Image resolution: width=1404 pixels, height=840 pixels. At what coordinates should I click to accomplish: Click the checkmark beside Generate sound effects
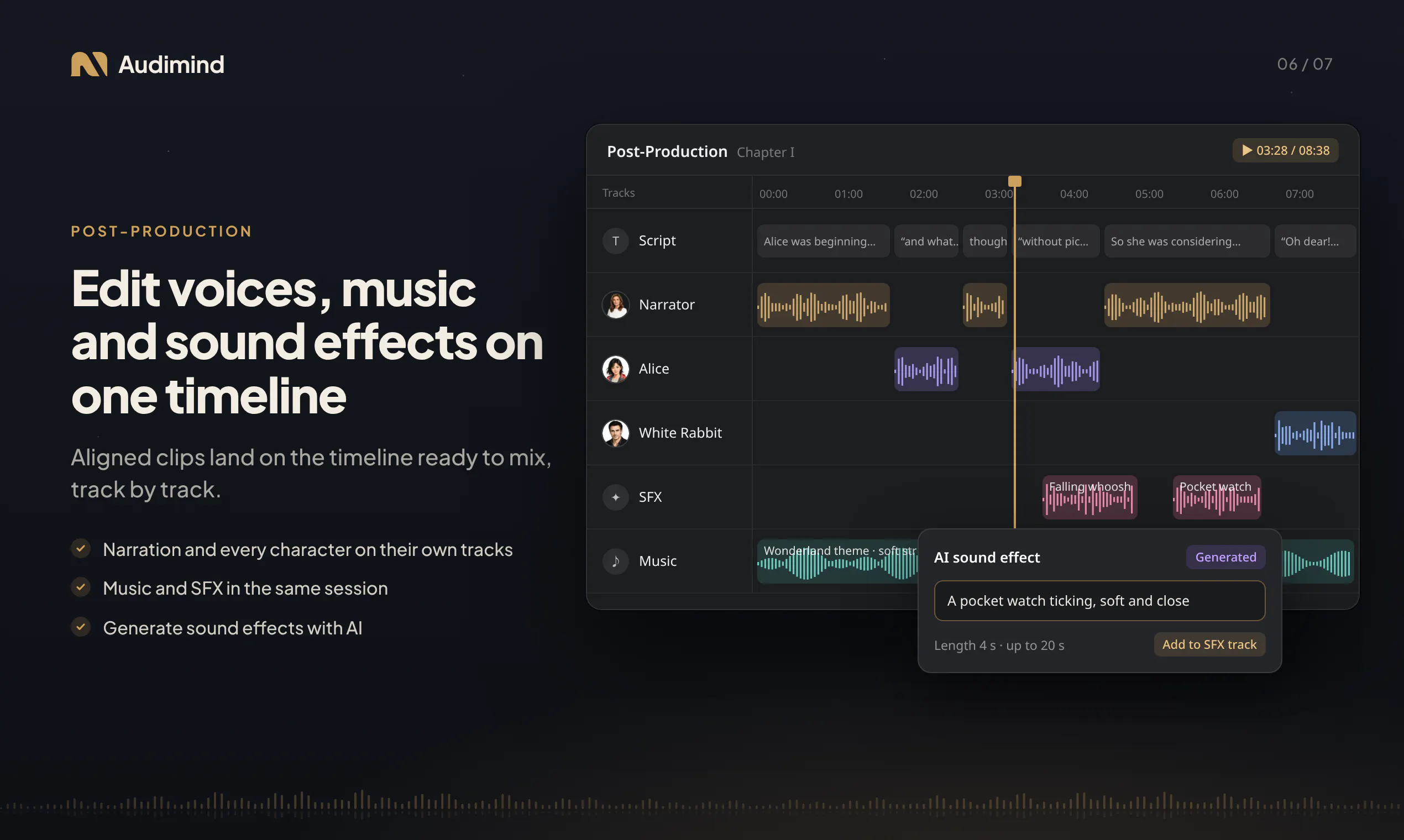(x=81, y=627)
